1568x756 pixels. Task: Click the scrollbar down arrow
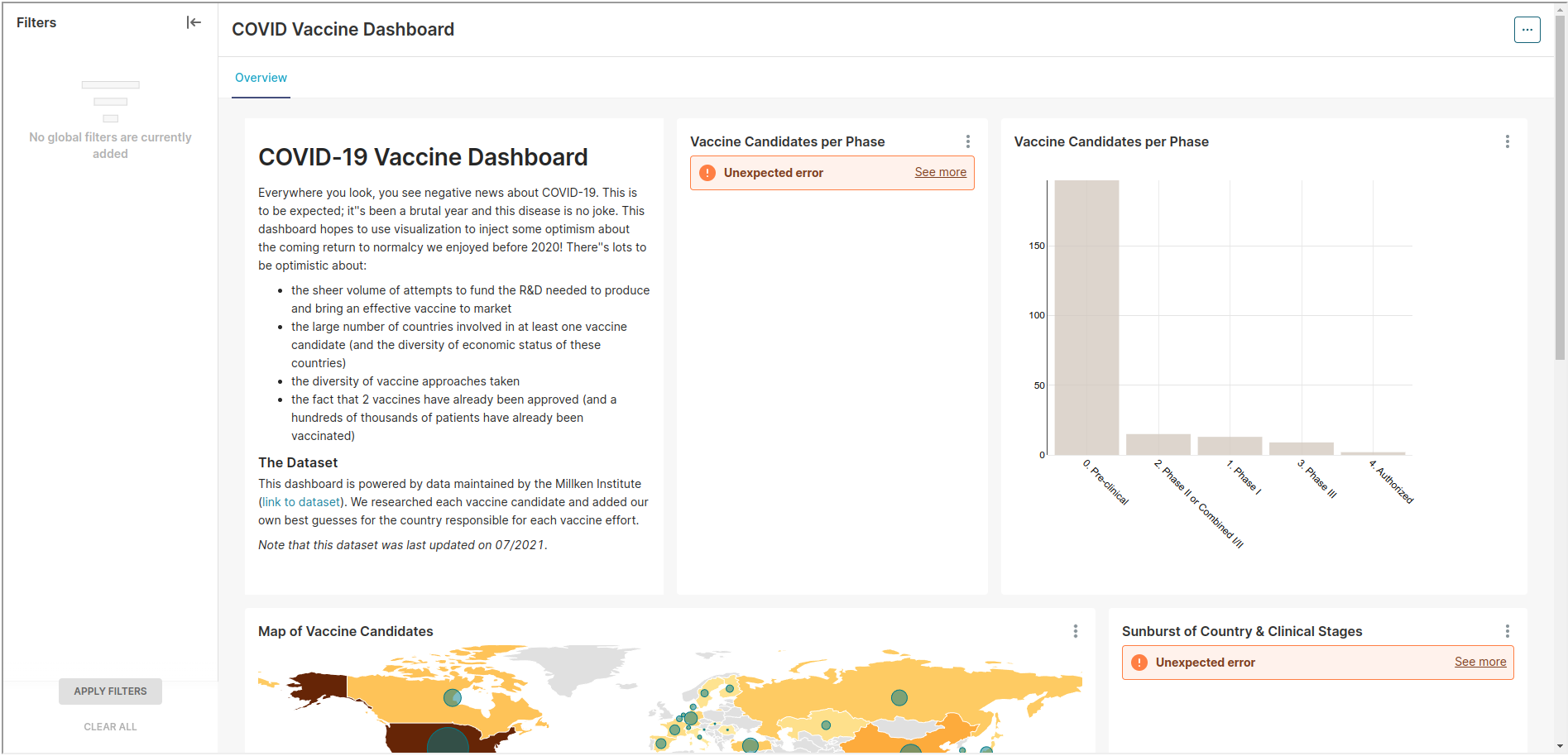tap(1560, 746)
